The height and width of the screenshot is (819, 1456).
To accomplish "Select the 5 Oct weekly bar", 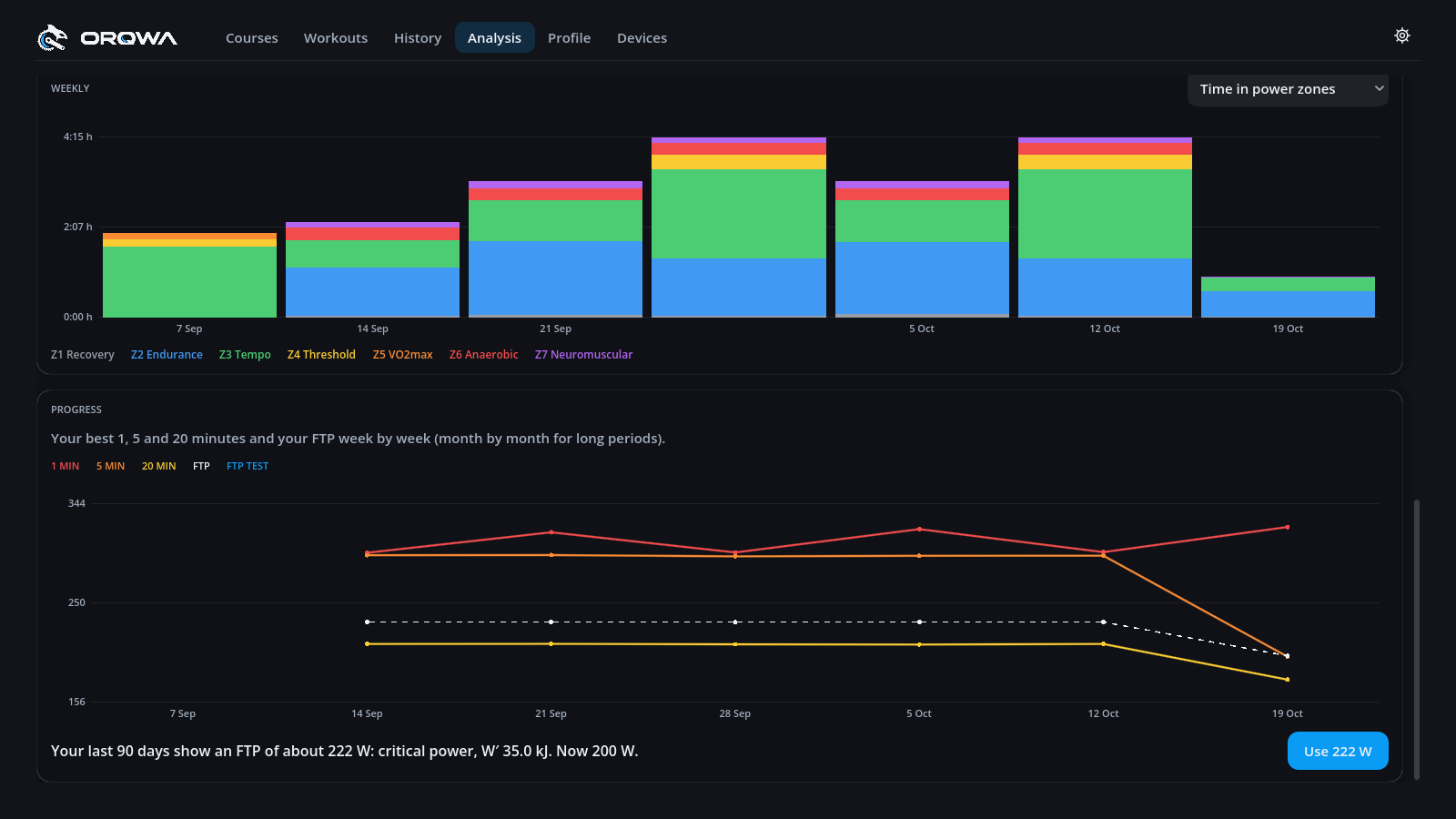I will [x=922, y=249].
